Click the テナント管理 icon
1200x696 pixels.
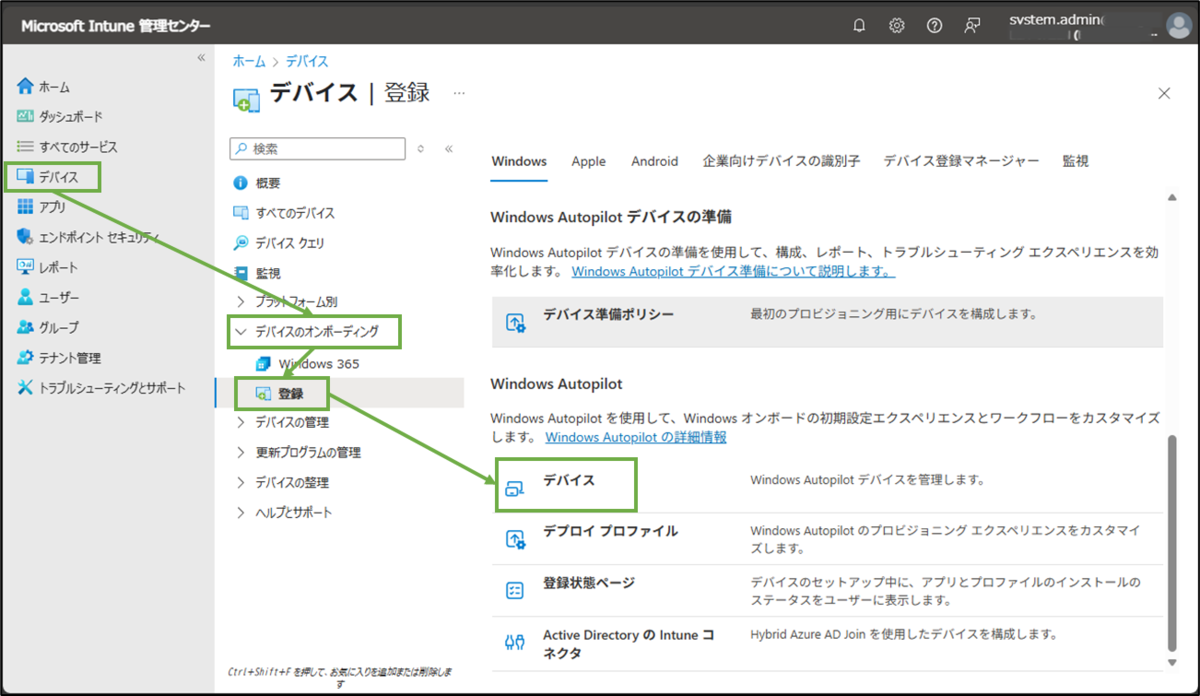26,357
